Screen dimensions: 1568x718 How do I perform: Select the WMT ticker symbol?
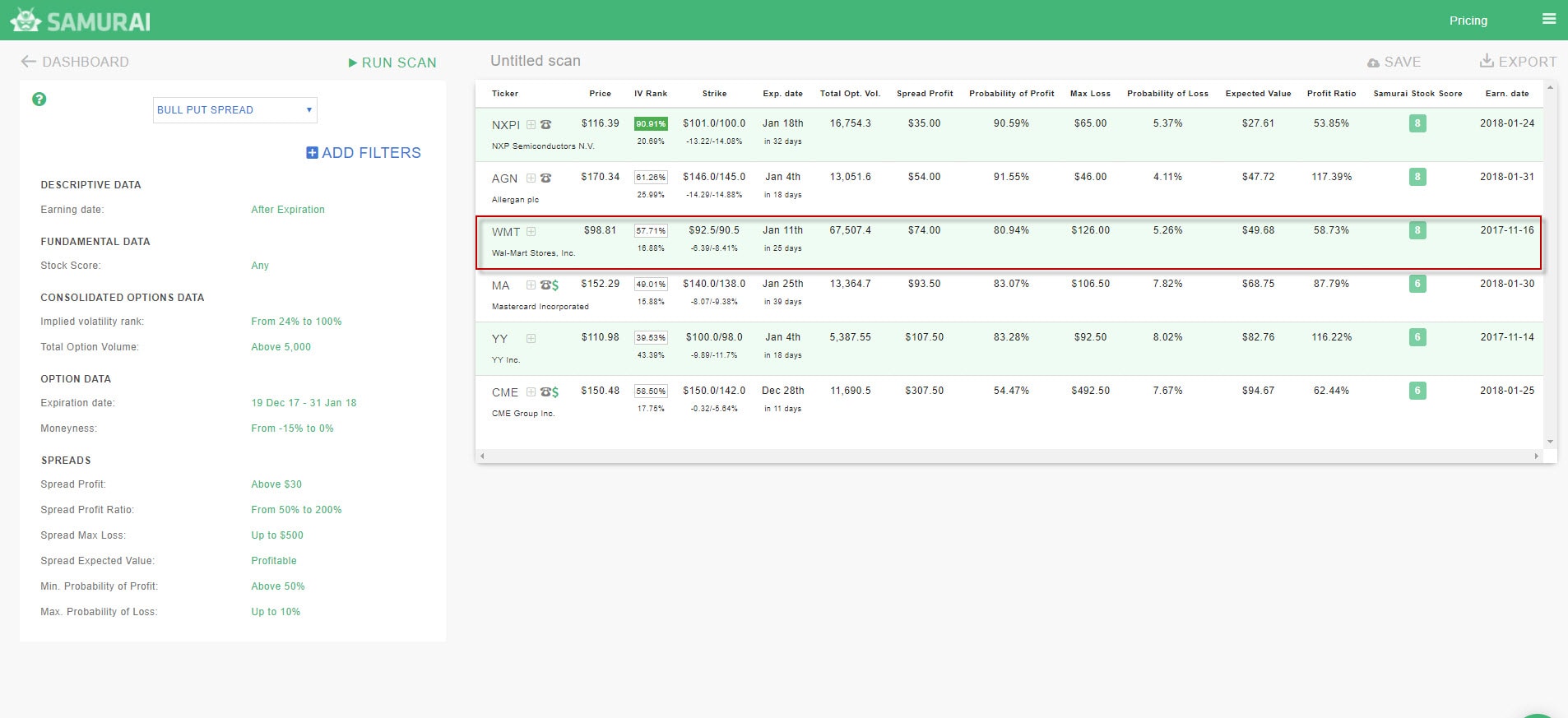tap(506, 232)
